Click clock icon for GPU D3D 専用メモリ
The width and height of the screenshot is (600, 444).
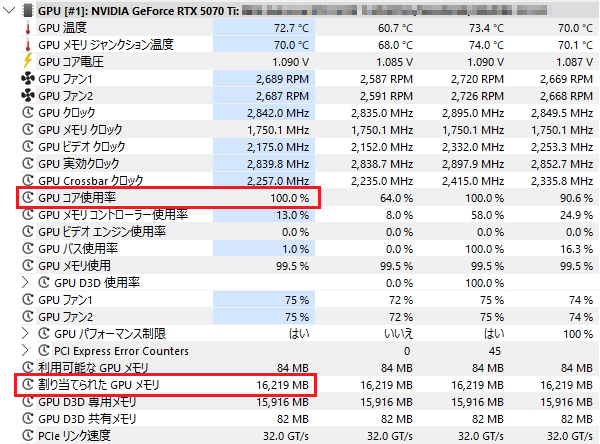point(28,402)
